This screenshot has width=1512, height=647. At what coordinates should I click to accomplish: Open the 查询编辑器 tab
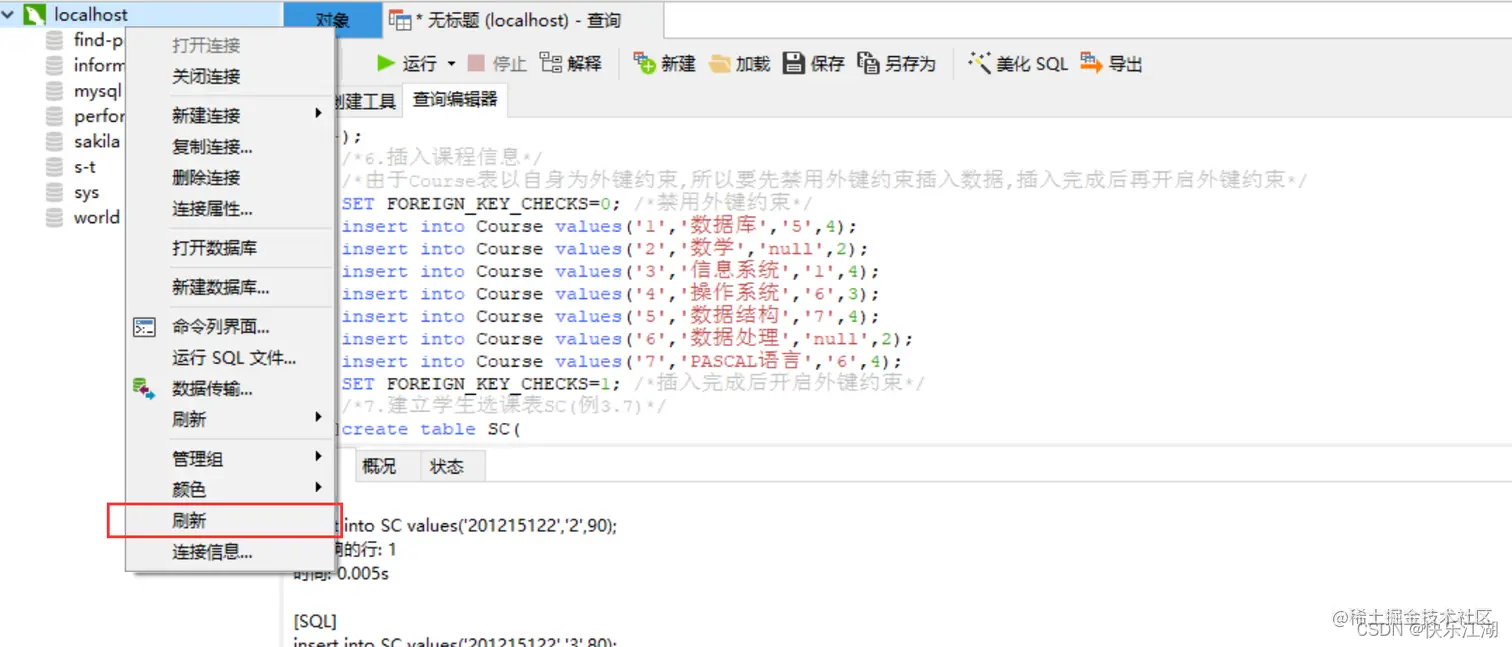[x=454, y=99]
